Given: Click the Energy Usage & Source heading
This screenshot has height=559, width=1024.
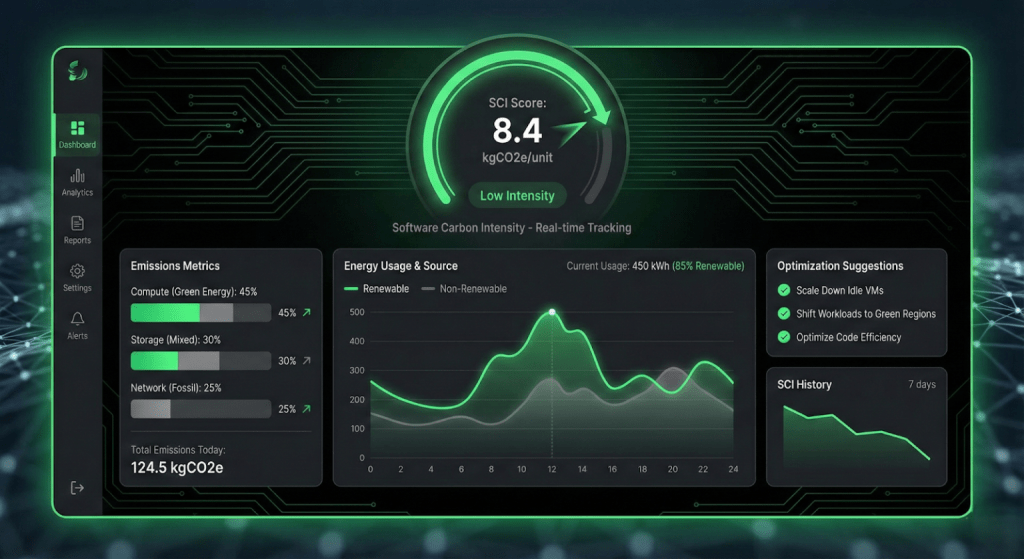Looking at the screenshot, I should pyautogui.click(x=400, y=266).
